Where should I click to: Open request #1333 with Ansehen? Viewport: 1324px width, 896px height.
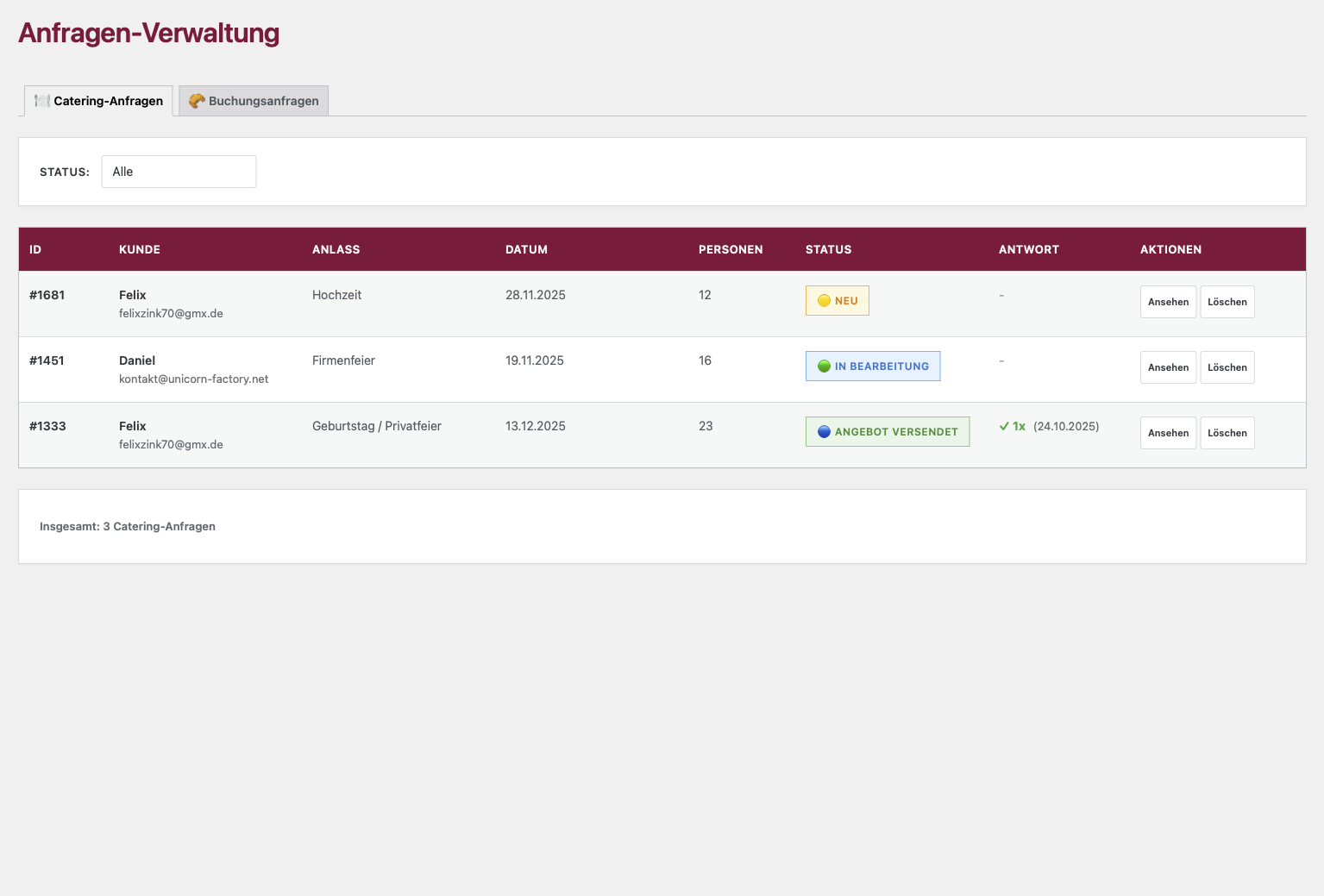1168,433
